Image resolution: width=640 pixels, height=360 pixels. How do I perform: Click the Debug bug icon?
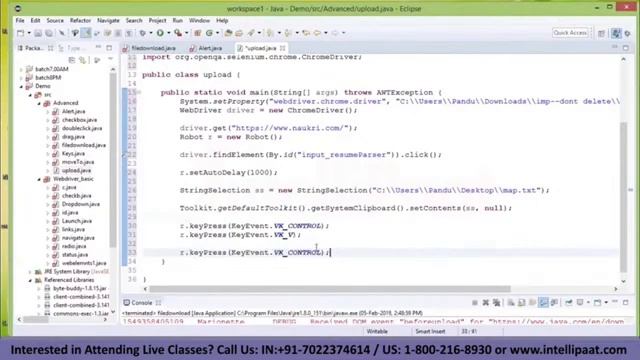click(142, 33)
